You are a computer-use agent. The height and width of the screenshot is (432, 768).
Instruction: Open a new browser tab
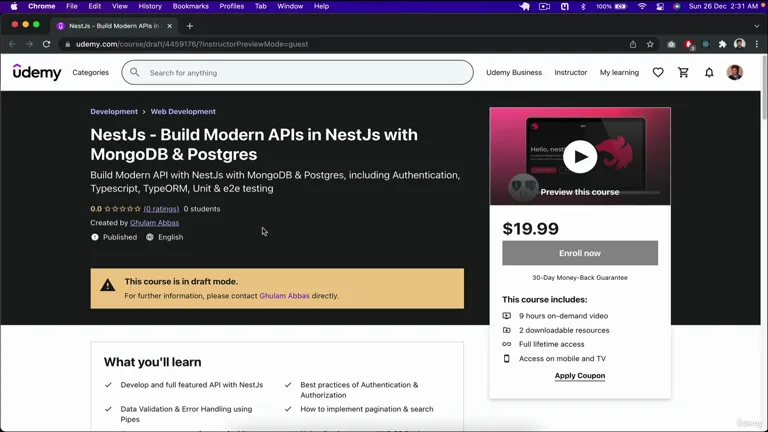190,26
